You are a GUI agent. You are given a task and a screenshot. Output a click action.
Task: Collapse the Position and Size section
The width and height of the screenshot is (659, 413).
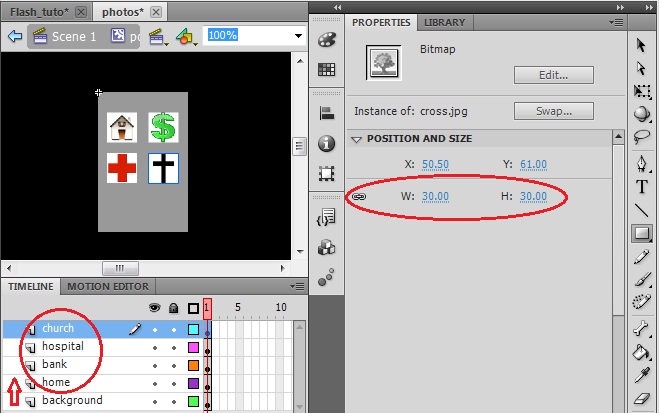tap(356, 139)
